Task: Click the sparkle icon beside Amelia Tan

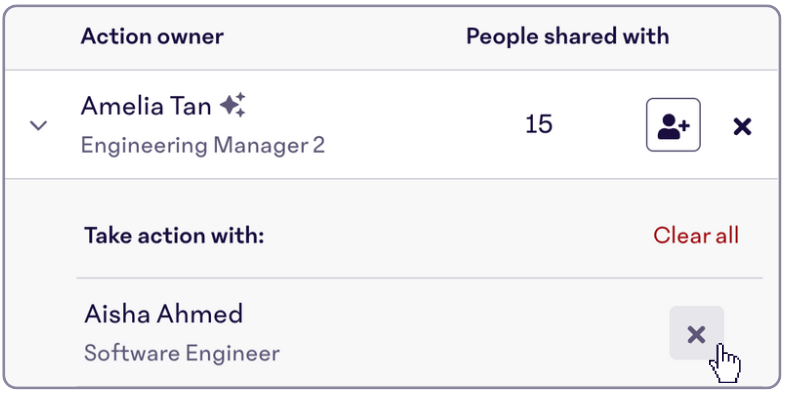Action: tap(233, 105)
